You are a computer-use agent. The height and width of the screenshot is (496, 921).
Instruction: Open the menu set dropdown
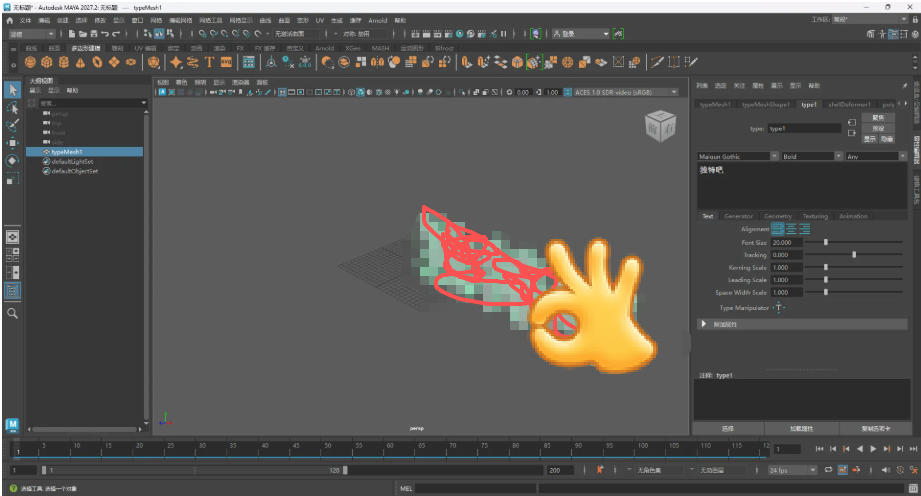click(x=32, y=34)
